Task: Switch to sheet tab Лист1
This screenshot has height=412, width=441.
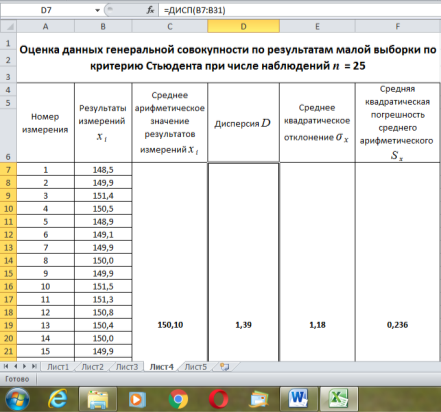Action: (58, 367)
